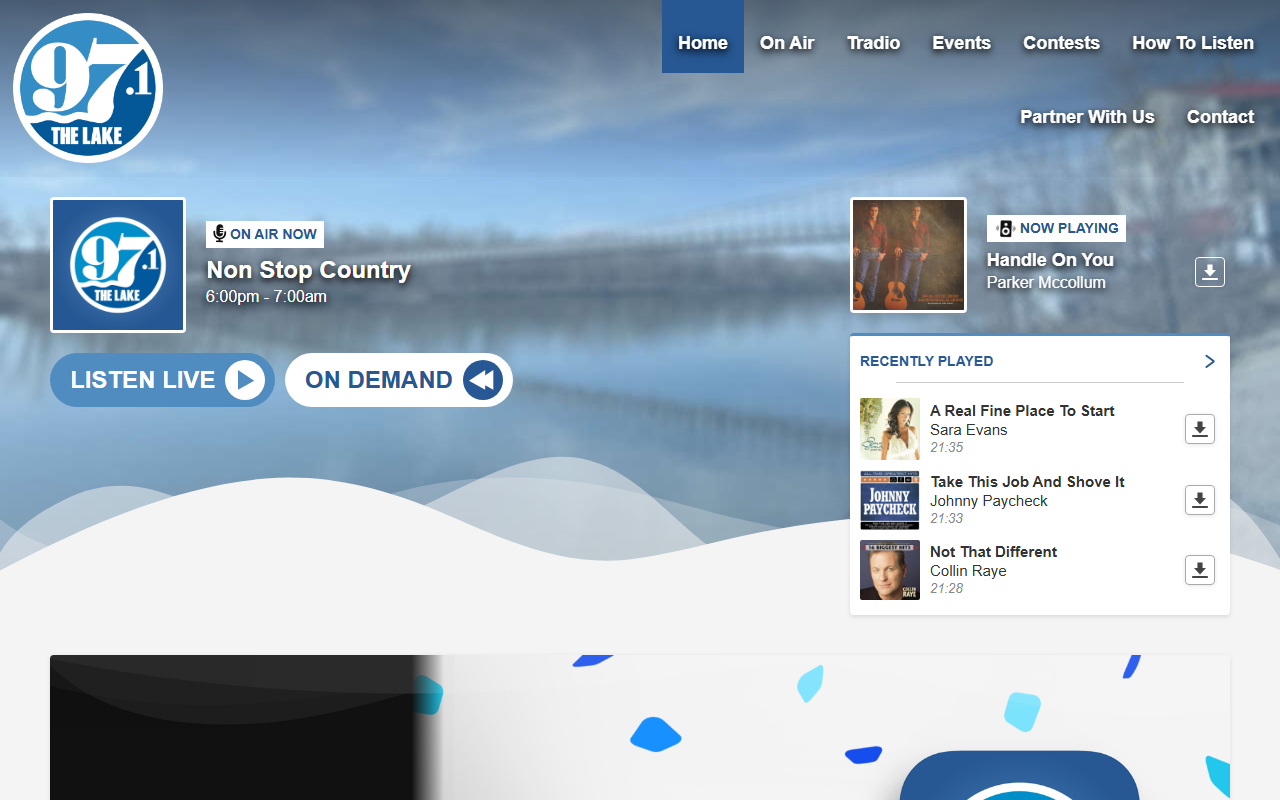Go to the Contact page
Screen dimensions: 1280x800
(x=1220, y=117)
